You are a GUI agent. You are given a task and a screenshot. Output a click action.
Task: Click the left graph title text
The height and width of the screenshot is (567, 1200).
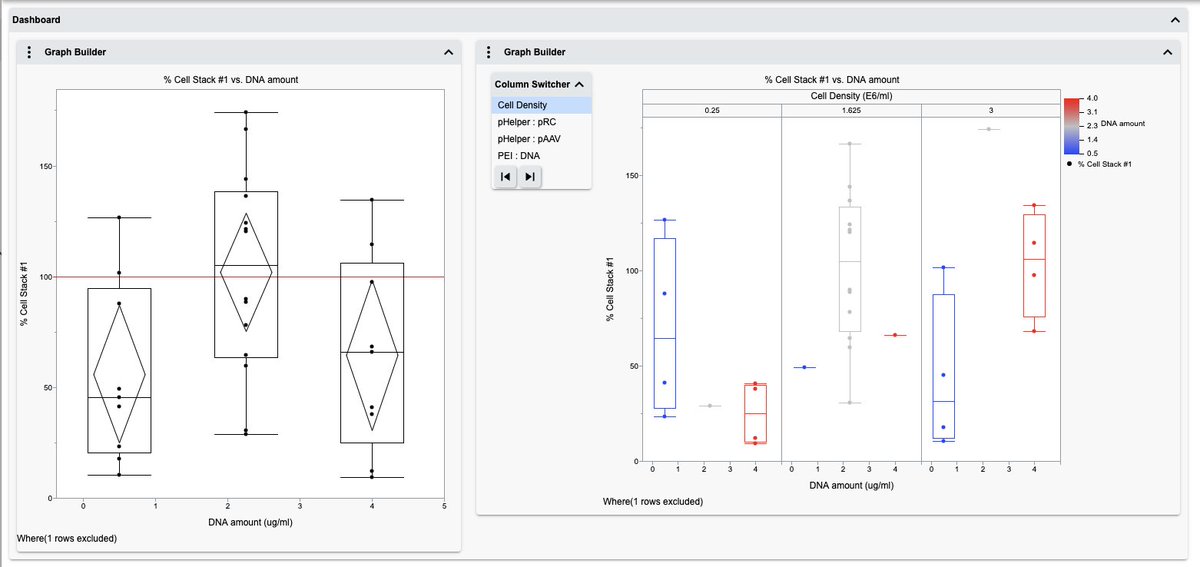[231, 79]
